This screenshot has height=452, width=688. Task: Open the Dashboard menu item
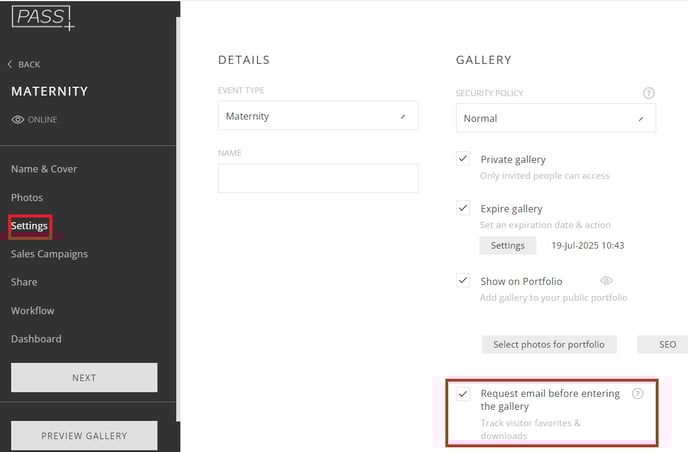36,339
